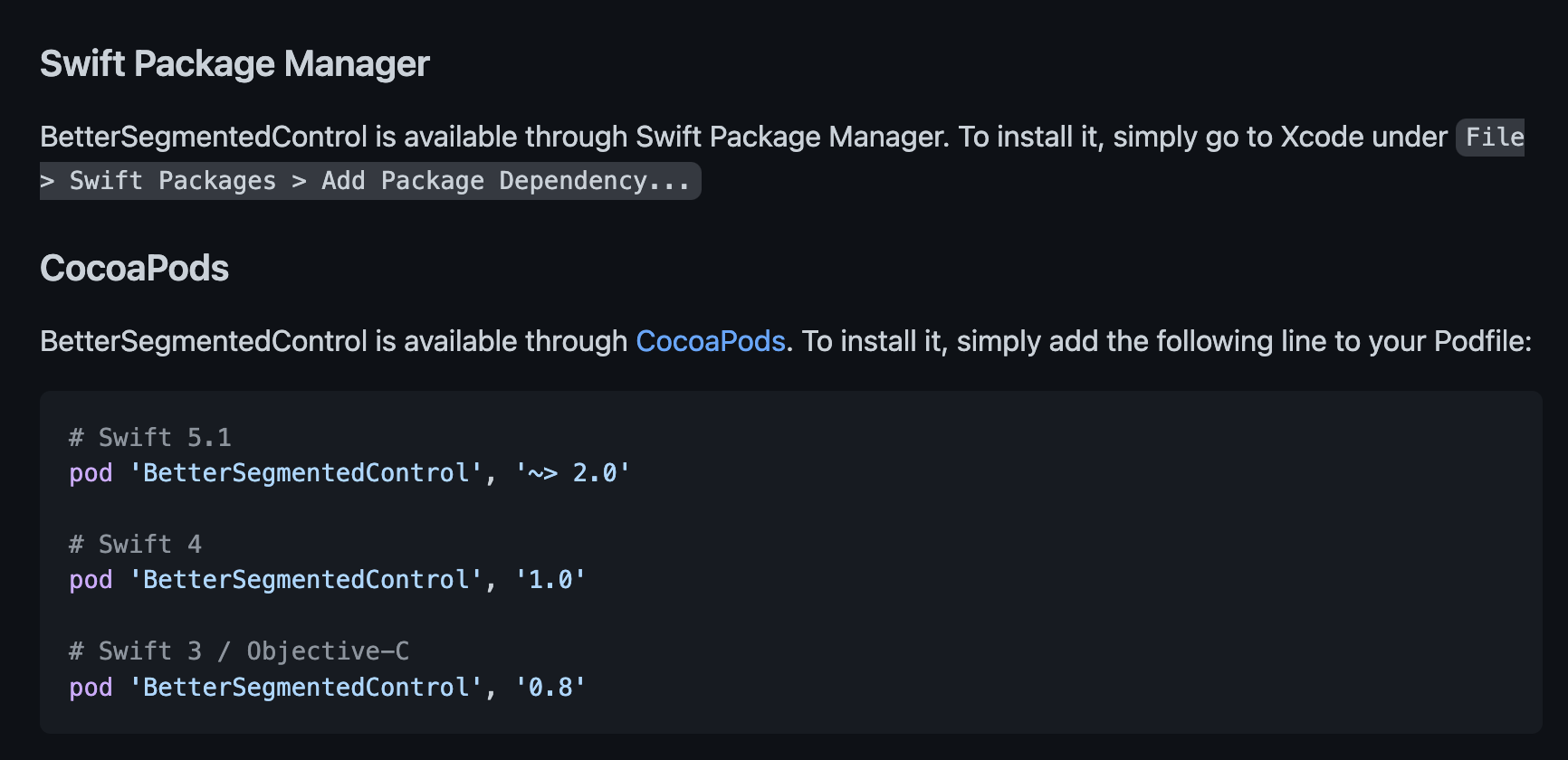Viewport: 1568px width, 760px height.
Task: Click the '~> 2.0' version string
Action: (x=572, y=473)
